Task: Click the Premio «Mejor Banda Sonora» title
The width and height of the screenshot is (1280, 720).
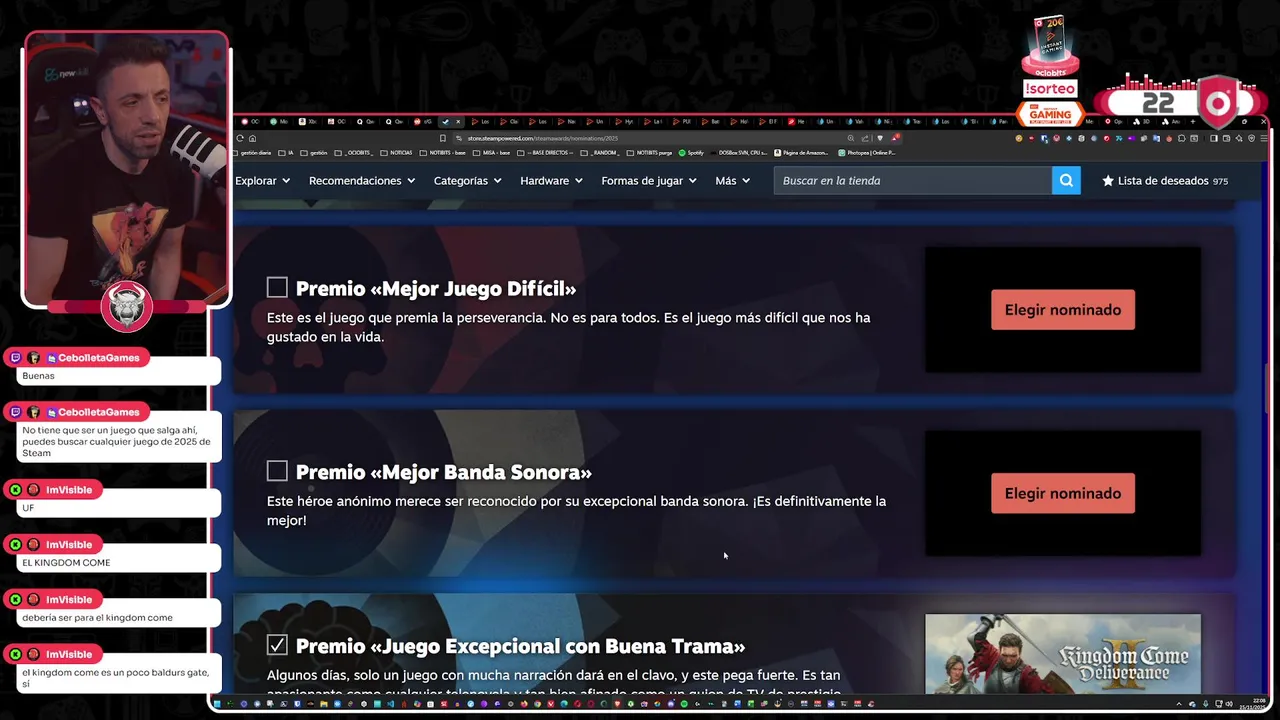Action: (444, 472)
